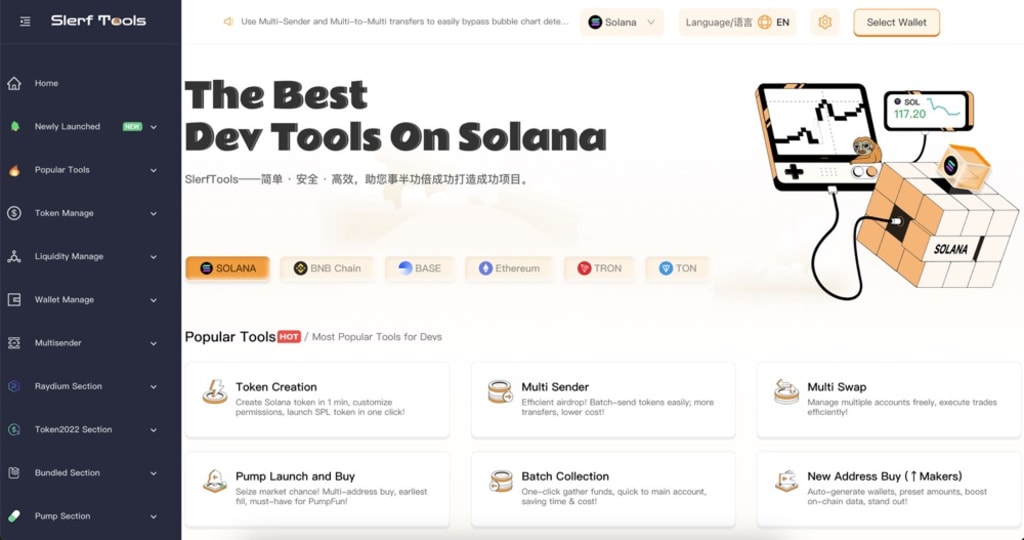The height and width of the screenshot is (540, 1024).
Task: Click the Popular Tools flame icon
Action: 14,170
